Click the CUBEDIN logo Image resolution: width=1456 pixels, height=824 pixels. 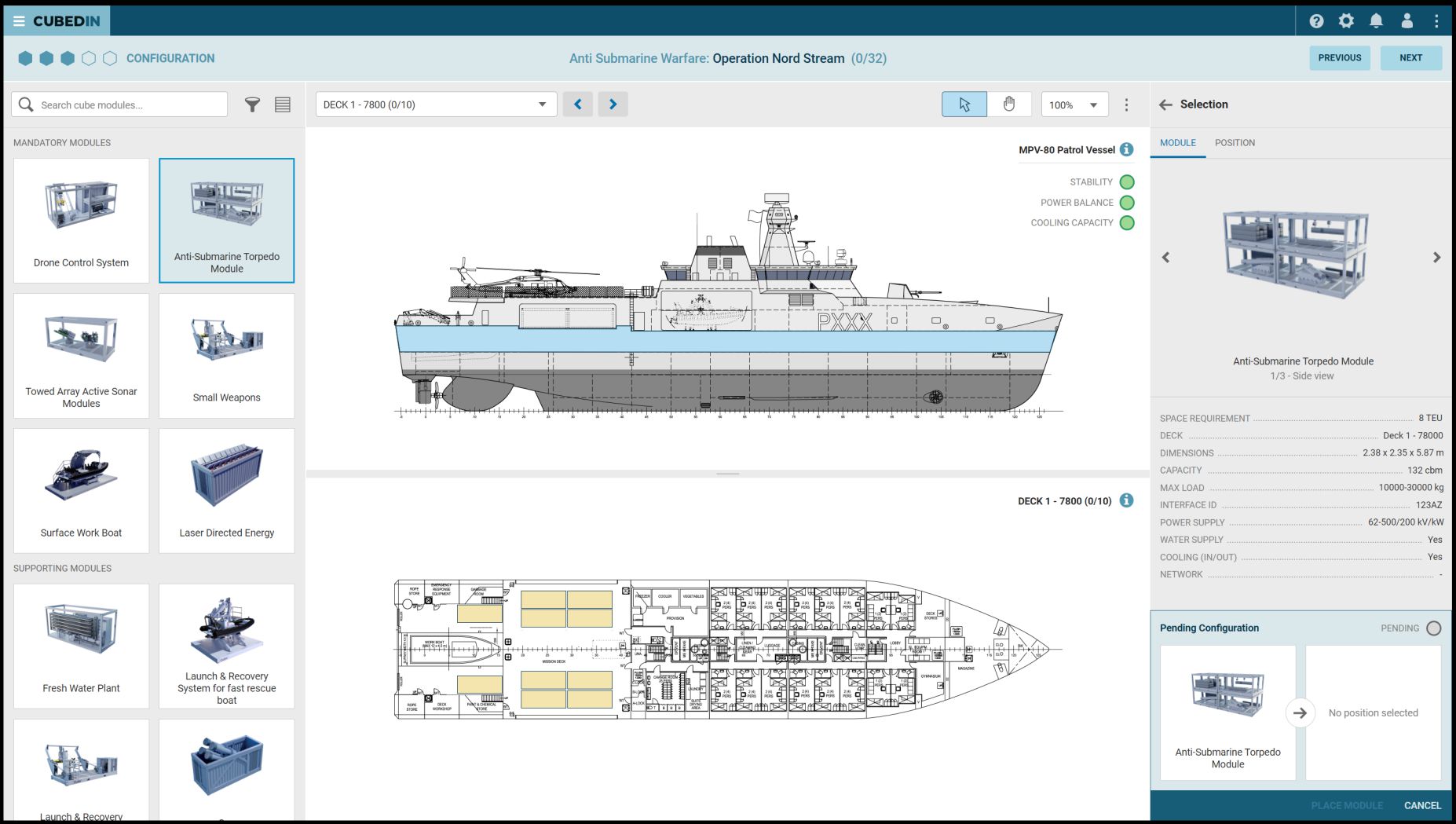pyautogui.click(x=67, y=21)
